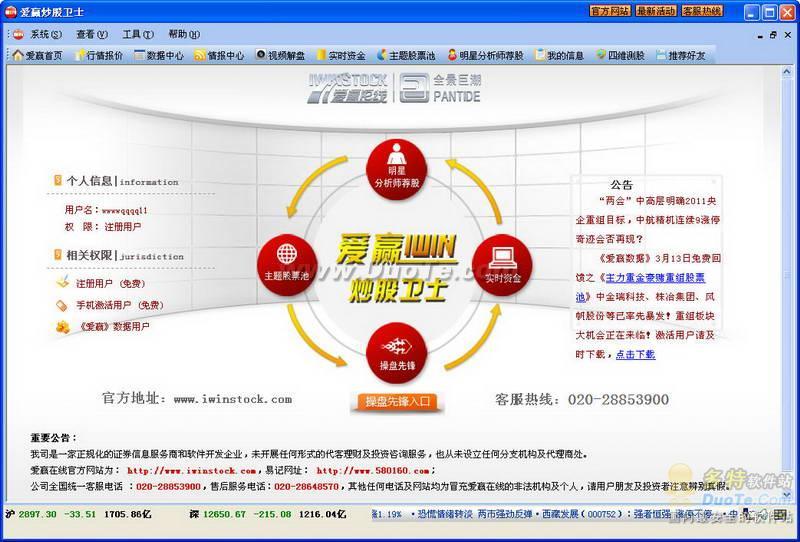Image resolution: width=800 pixels, height=542 pixels.
Task: Open 实时资金 toolbar item
Action: pos(341,56)
